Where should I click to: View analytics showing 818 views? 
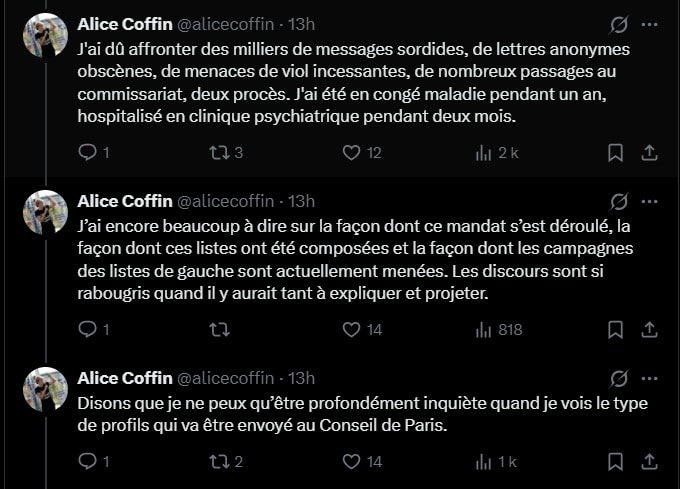coord(484,329)
